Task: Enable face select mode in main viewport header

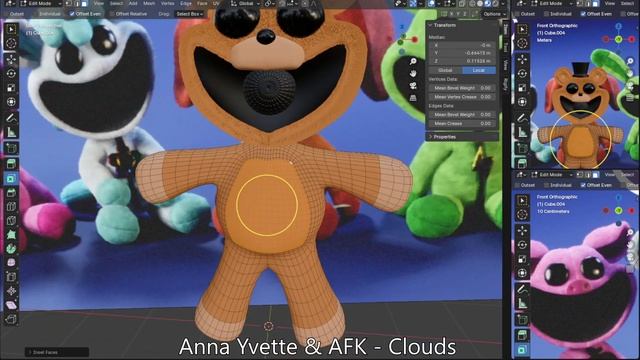Action: 84,4
